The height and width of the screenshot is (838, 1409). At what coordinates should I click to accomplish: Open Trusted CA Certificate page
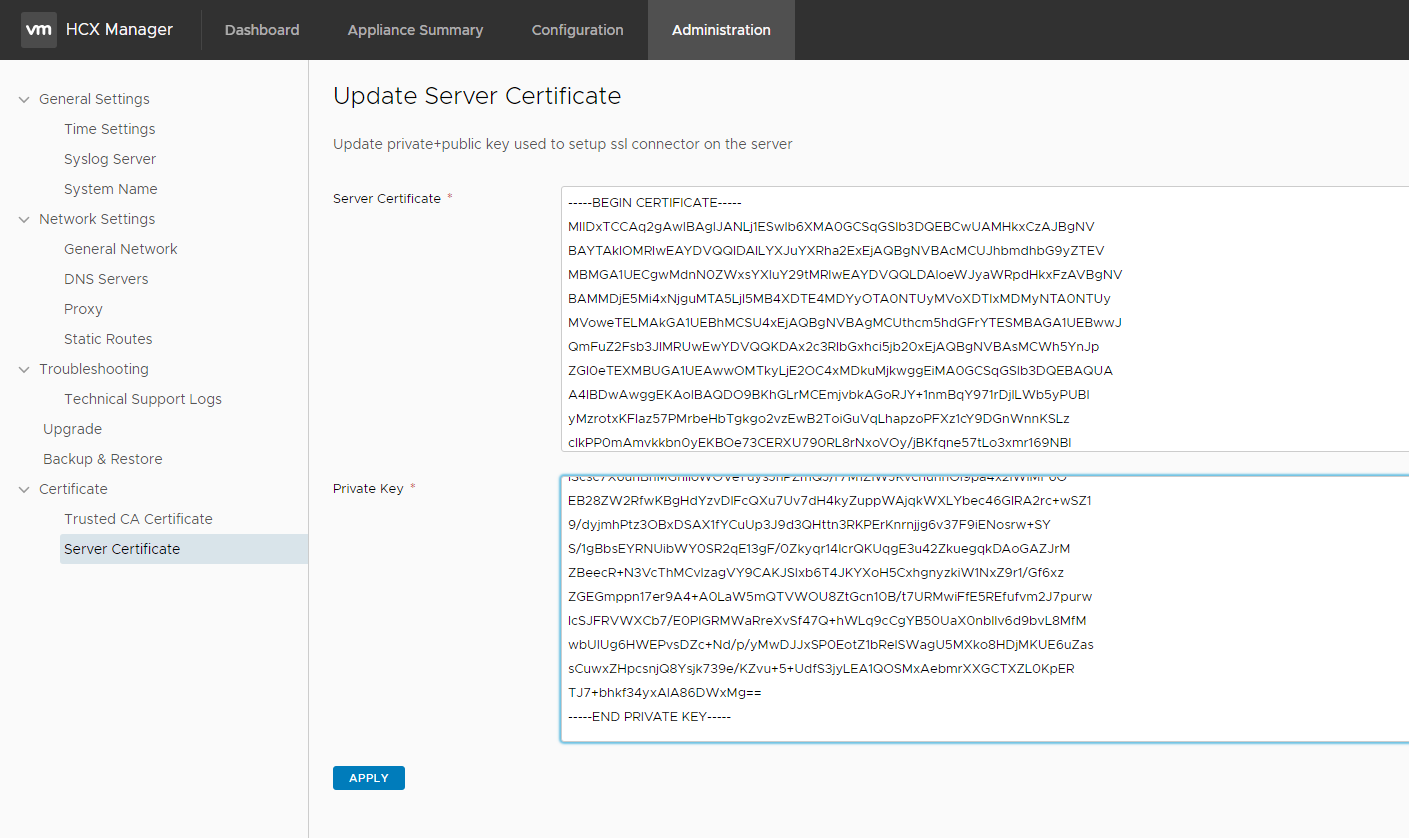pos(138,519)
